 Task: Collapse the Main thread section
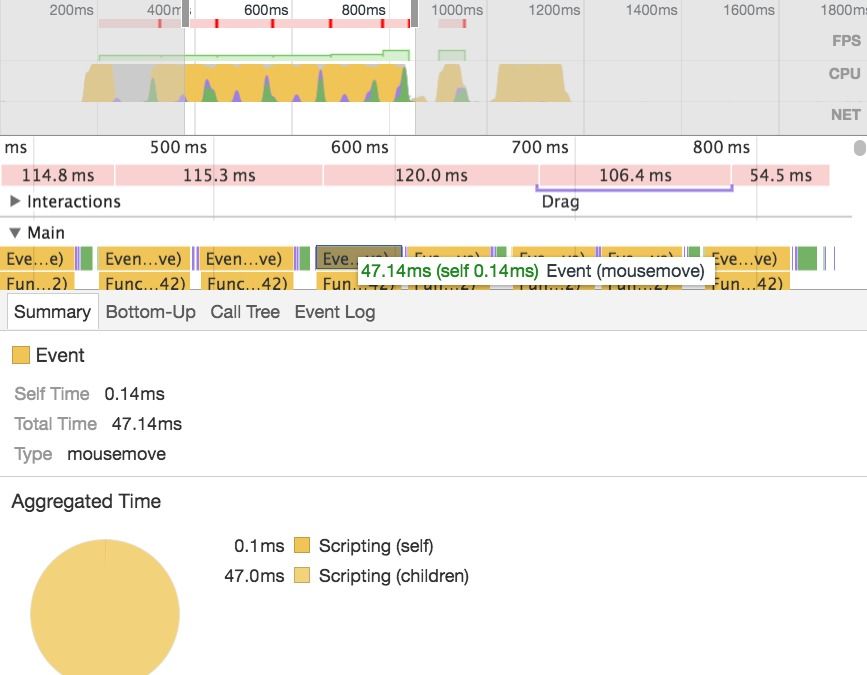15,233
